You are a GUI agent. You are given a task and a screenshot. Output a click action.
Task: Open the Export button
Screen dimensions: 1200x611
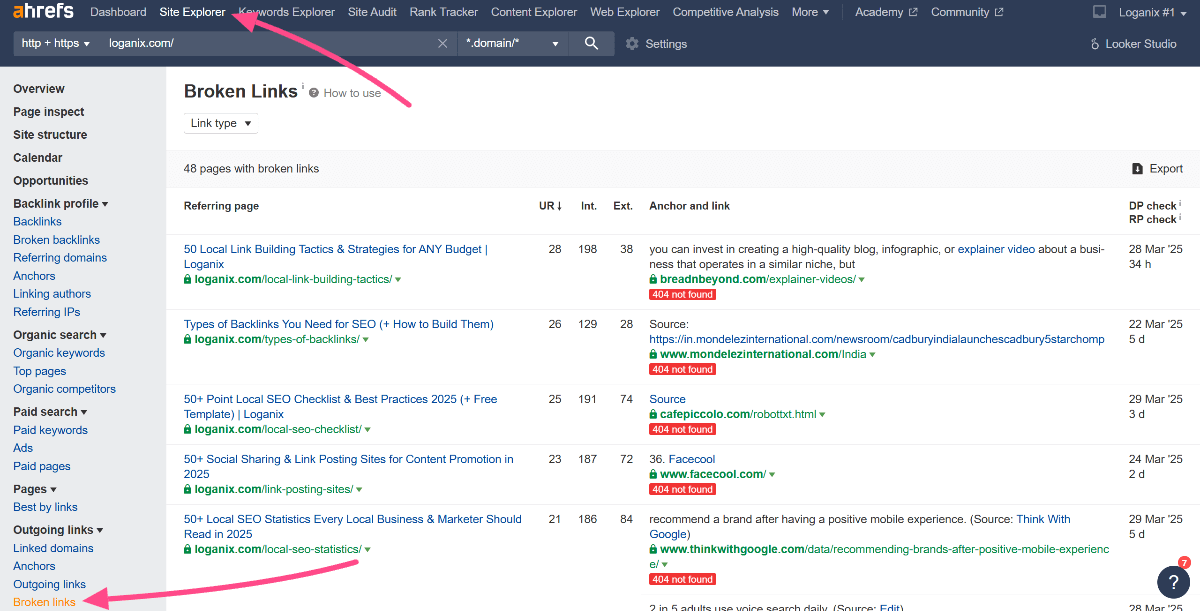click(1157, 169)
